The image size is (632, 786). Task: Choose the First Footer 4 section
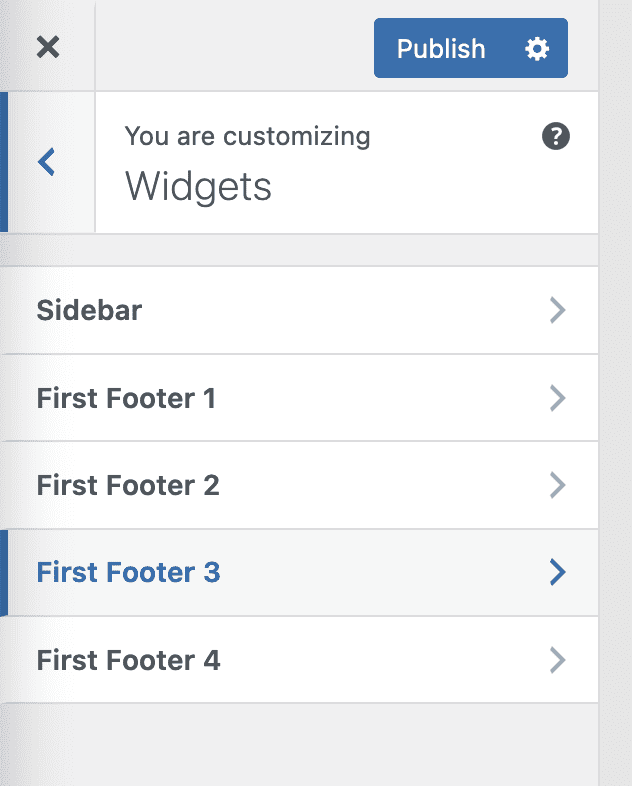coord(128,660)
